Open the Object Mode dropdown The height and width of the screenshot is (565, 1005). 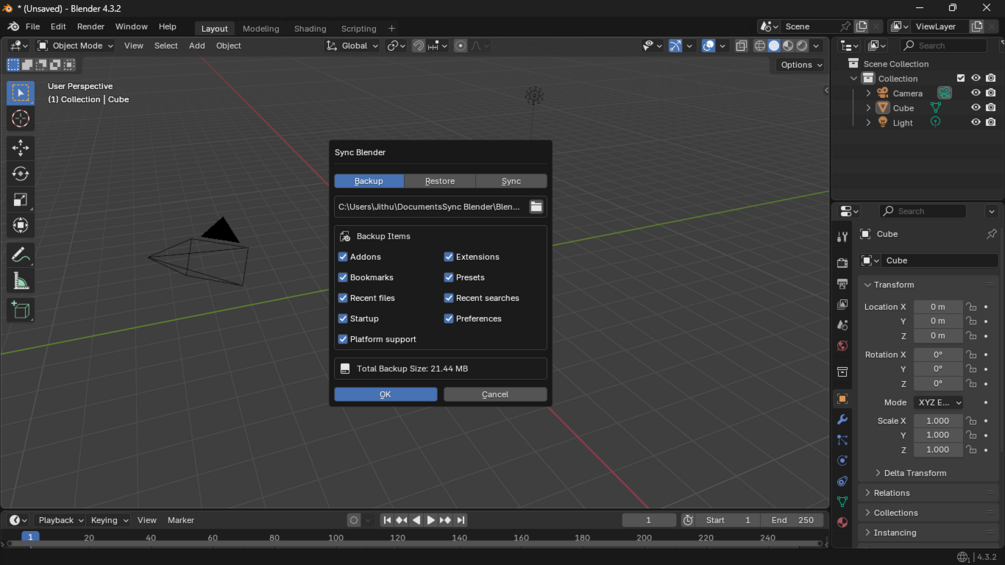pyautogui.click(x=76, y=45)
